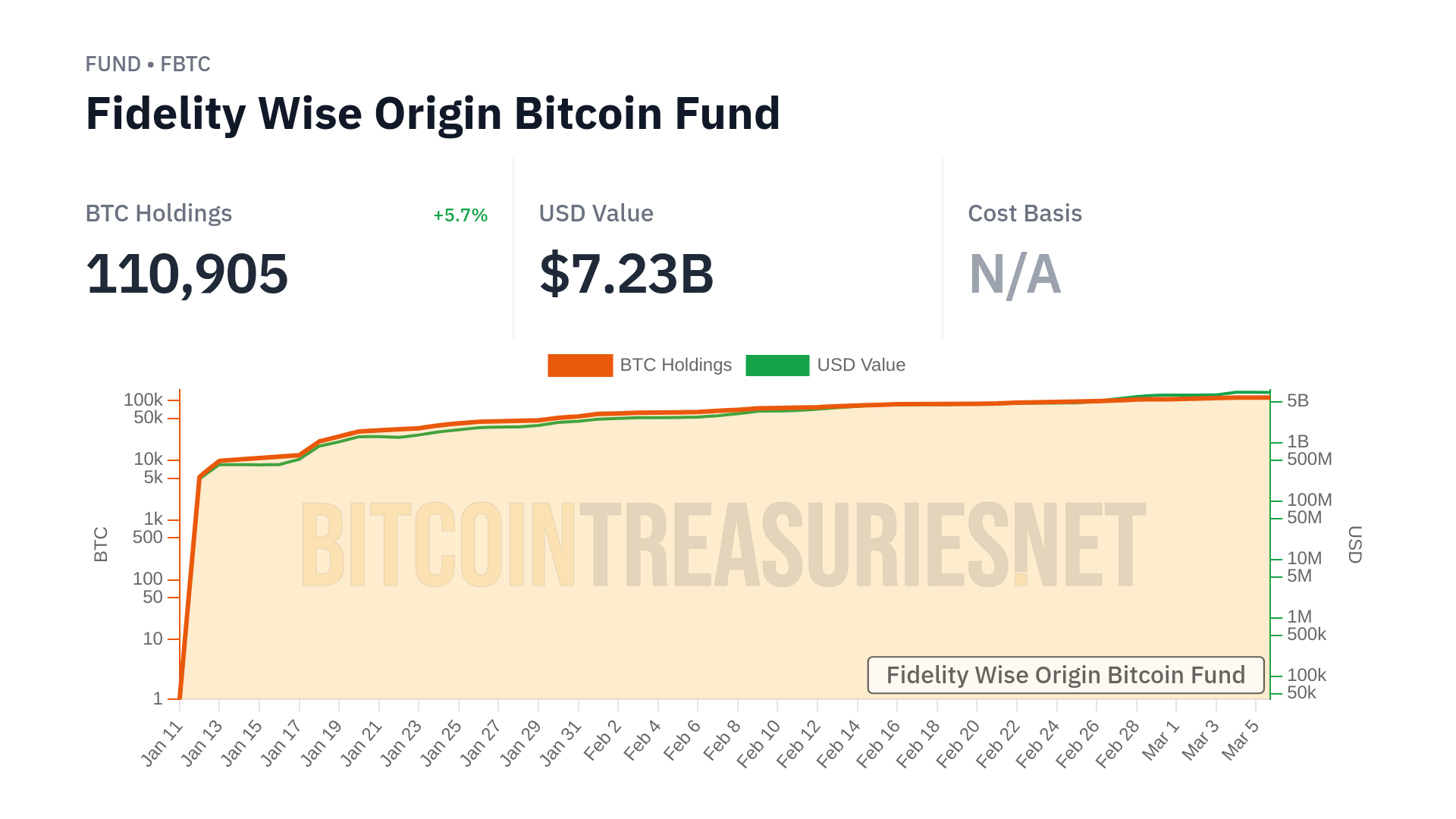Viewport: 1456px width, 819px height.
Task: Click the BitcoinTreasuries.net watermark
Action: click(x=723, y=544)
